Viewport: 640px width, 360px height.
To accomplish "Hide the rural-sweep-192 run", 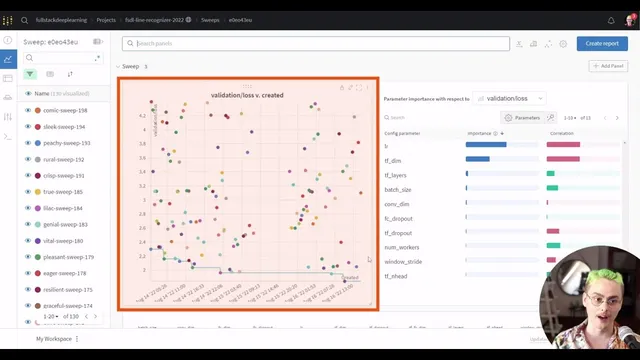I will pyautogui.click(x=28, y=159).
